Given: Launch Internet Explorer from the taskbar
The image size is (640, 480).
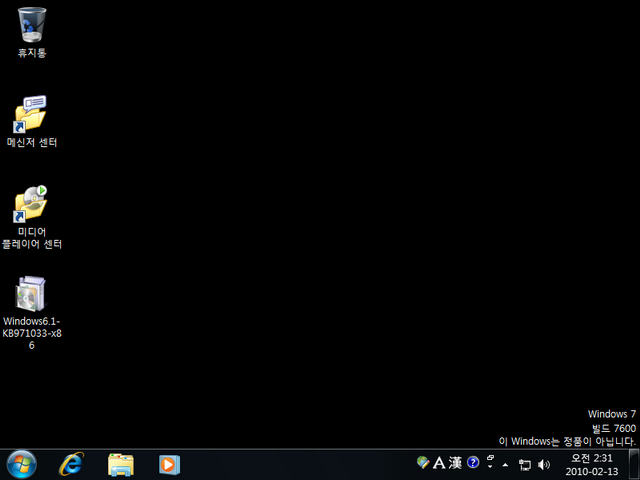Looking at the screenshot, I should (71, 464).
